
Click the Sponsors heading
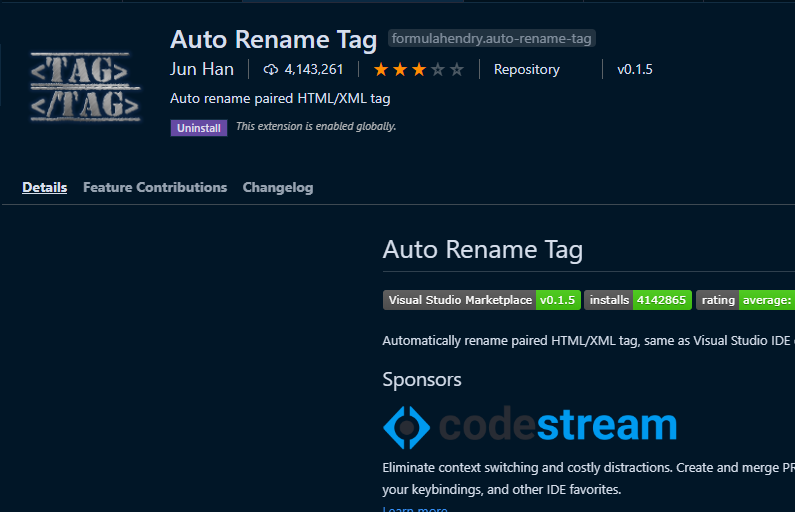[422, 380]
